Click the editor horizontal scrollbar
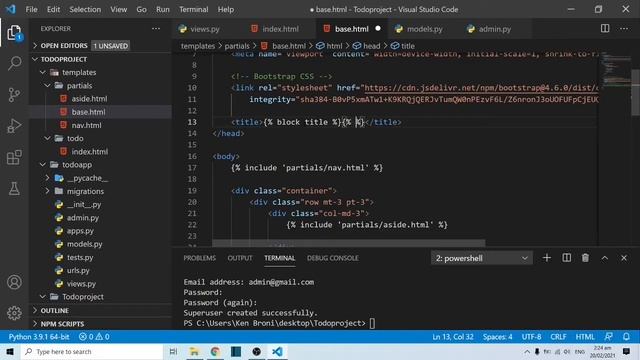The image size is (640, 360). point(349,243)
